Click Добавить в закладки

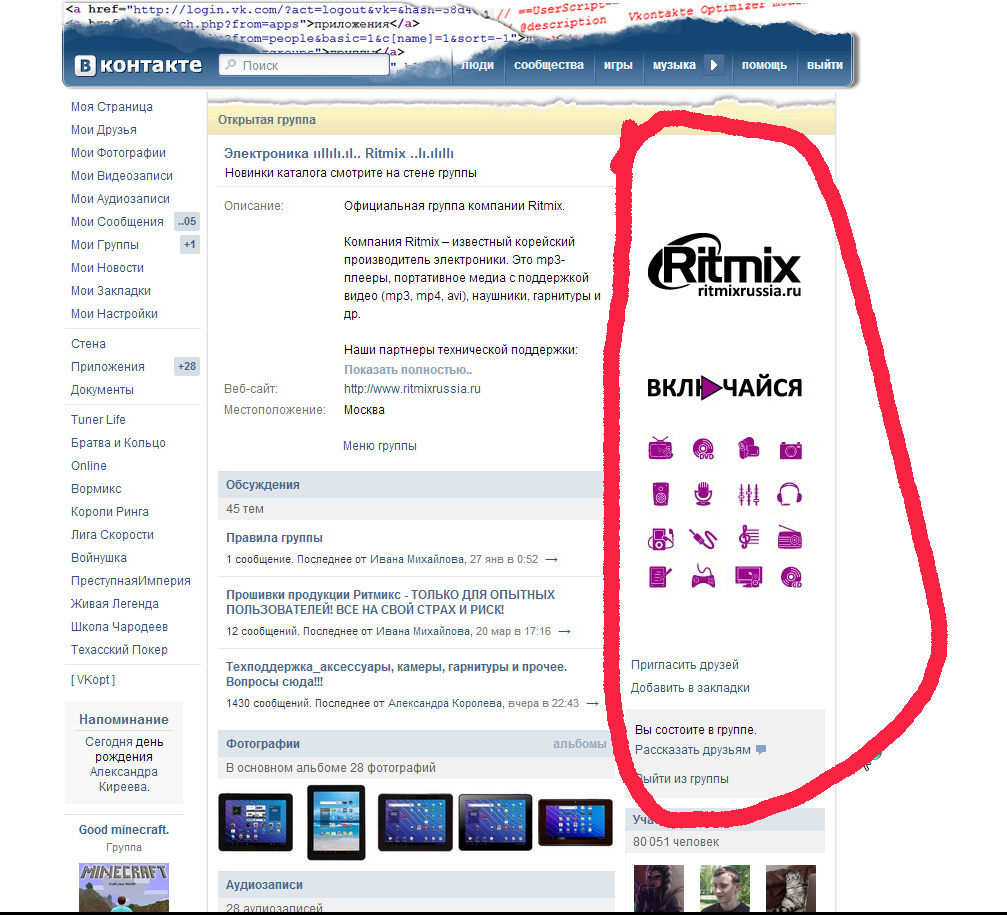pyautogui.click(x=690, y=688)
